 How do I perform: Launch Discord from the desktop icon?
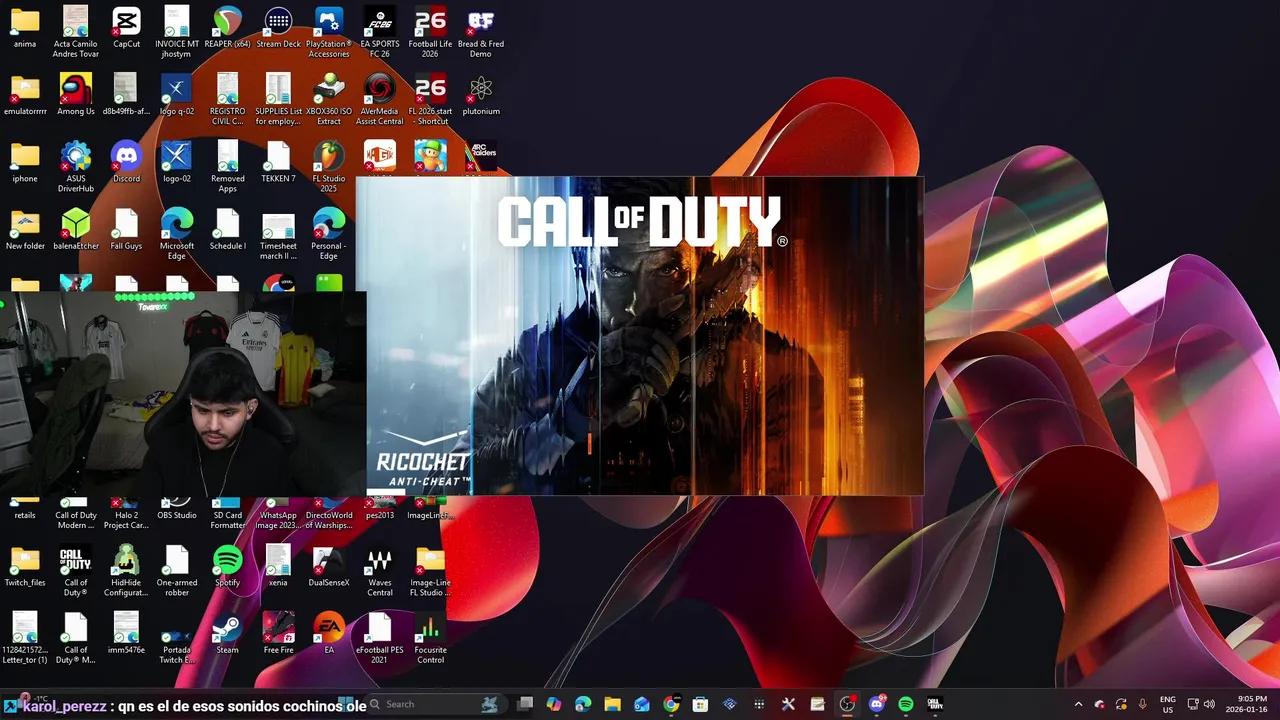(126, 161)
